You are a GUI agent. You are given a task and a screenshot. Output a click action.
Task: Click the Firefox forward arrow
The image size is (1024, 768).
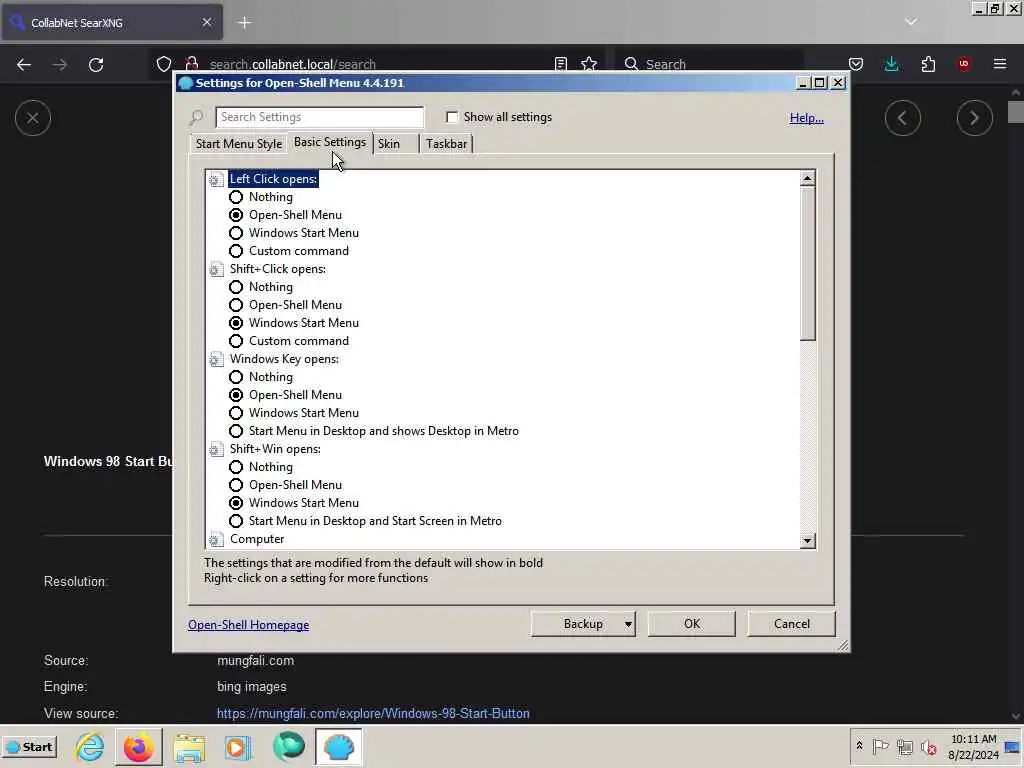tap(59, 64)
